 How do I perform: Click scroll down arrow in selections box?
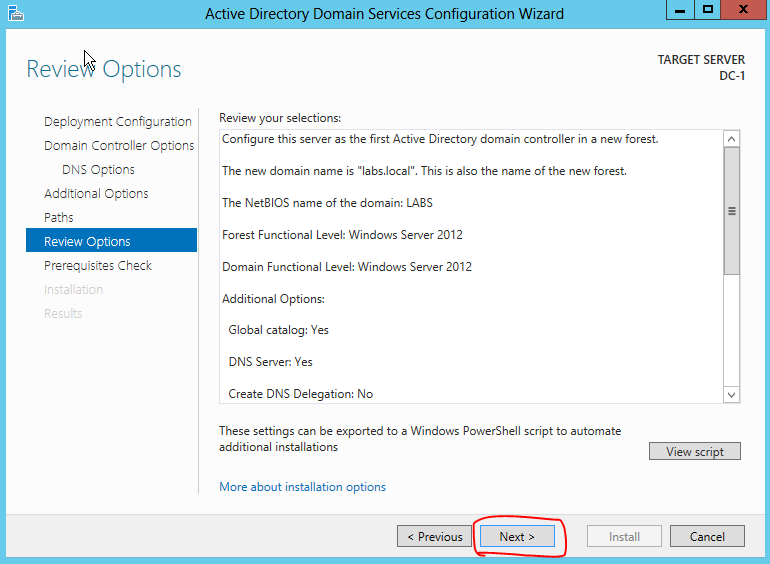click(732, 395)
